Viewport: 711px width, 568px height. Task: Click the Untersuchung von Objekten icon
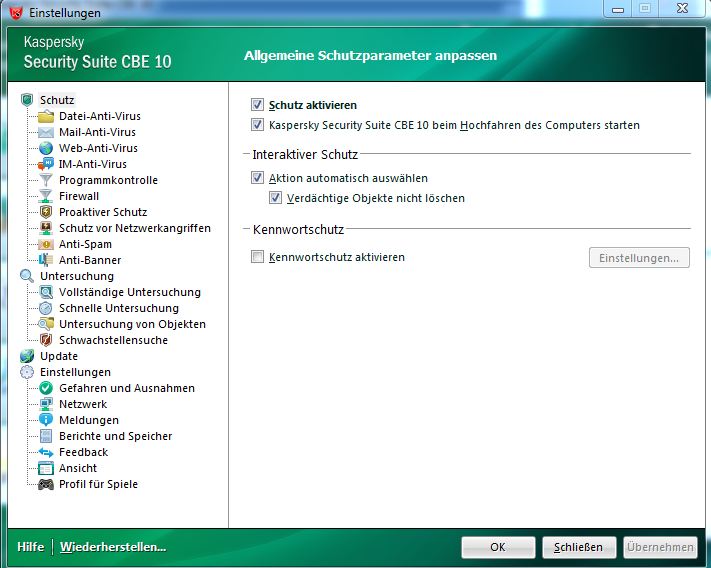[46, 324]
